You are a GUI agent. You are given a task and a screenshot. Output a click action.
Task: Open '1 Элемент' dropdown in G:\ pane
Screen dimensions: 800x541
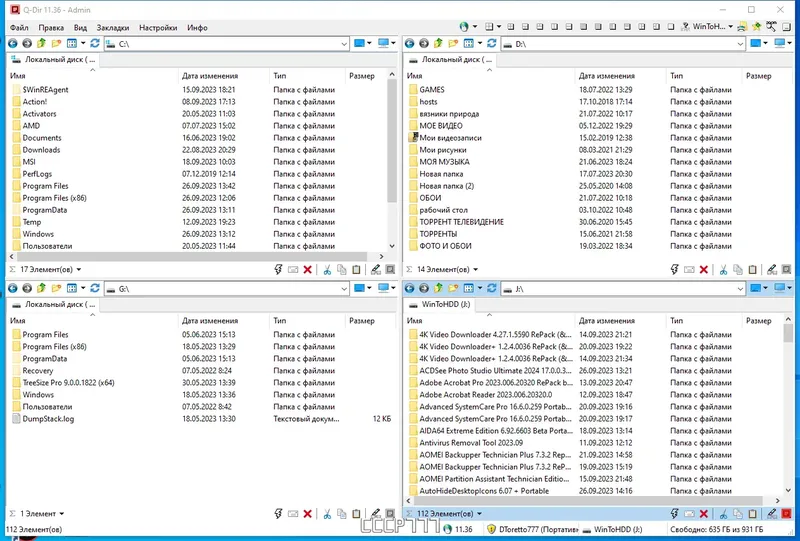62,514
